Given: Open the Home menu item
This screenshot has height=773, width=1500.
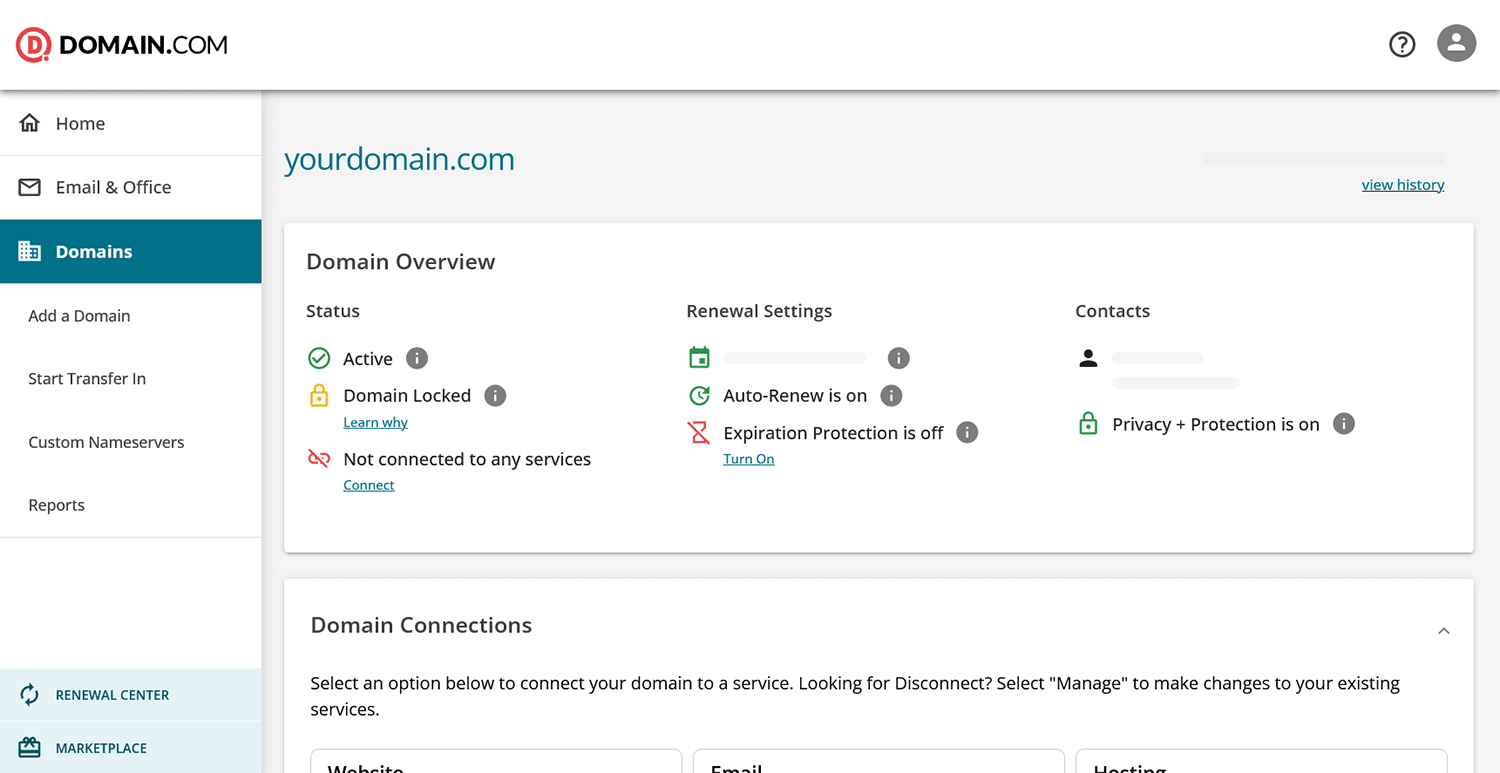Looking at the screenshot, I should point(131,123).
